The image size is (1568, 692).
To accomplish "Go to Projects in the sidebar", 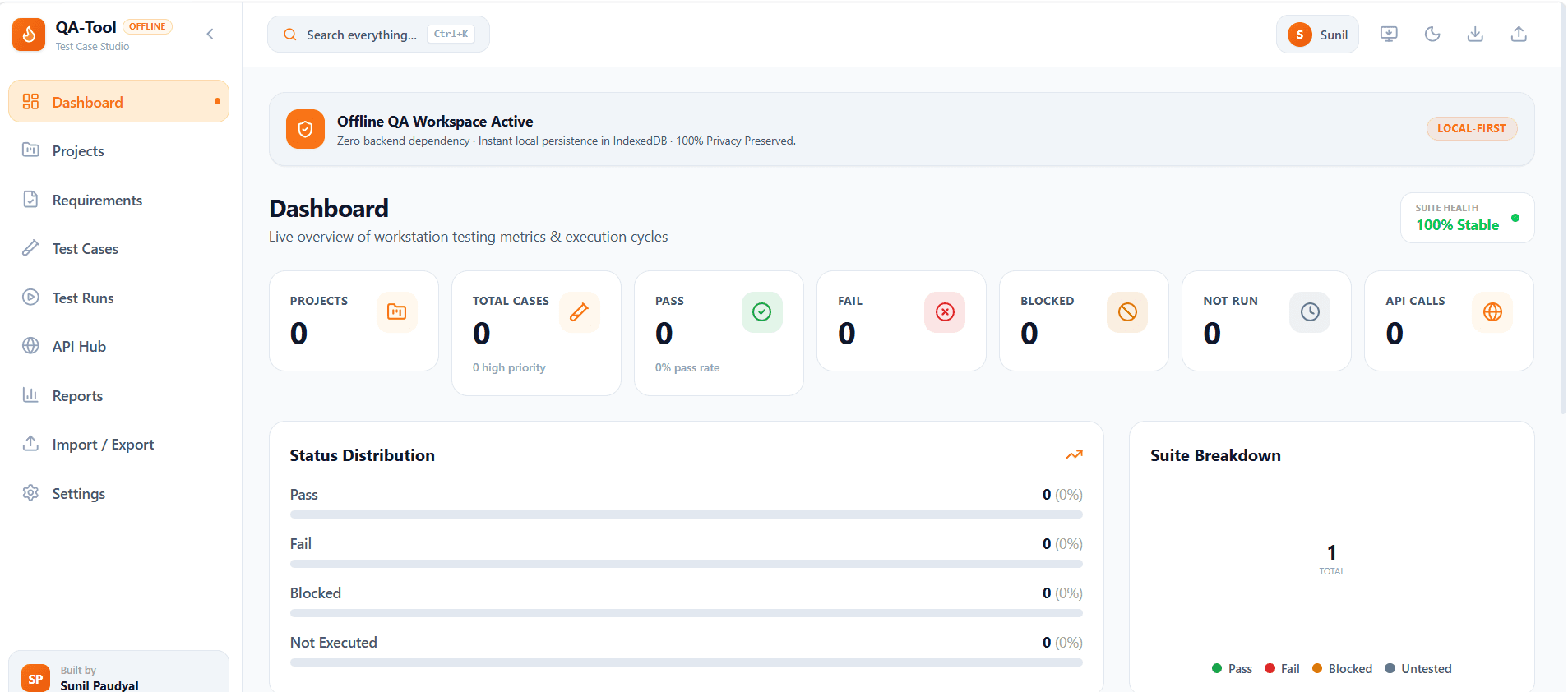I will coord(118,150).
